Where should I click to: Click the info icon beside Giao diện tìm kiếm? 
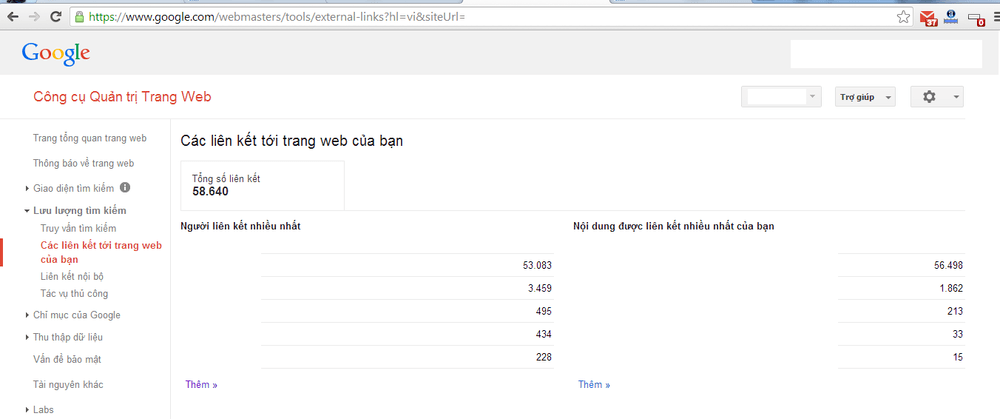[x=125, y=187]
